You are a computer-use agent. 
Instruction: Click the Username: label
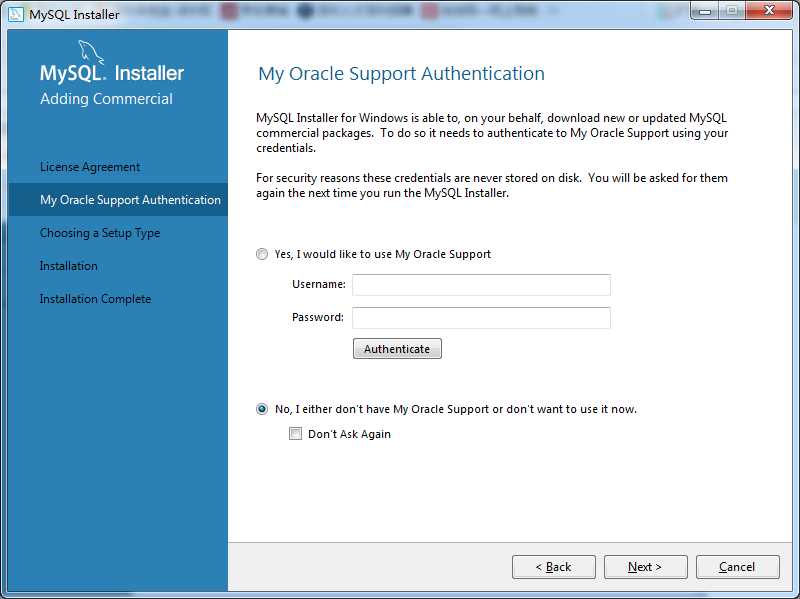(318, 284)
